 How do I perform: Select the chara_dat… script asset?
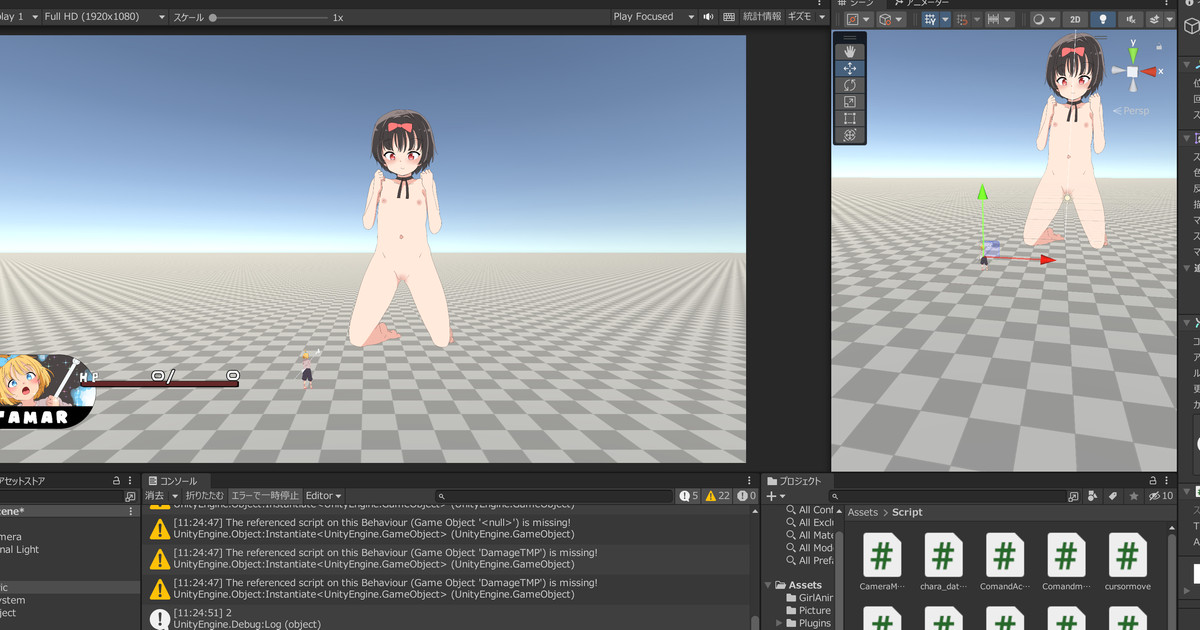pyautogui.click(x=944, y=563)
